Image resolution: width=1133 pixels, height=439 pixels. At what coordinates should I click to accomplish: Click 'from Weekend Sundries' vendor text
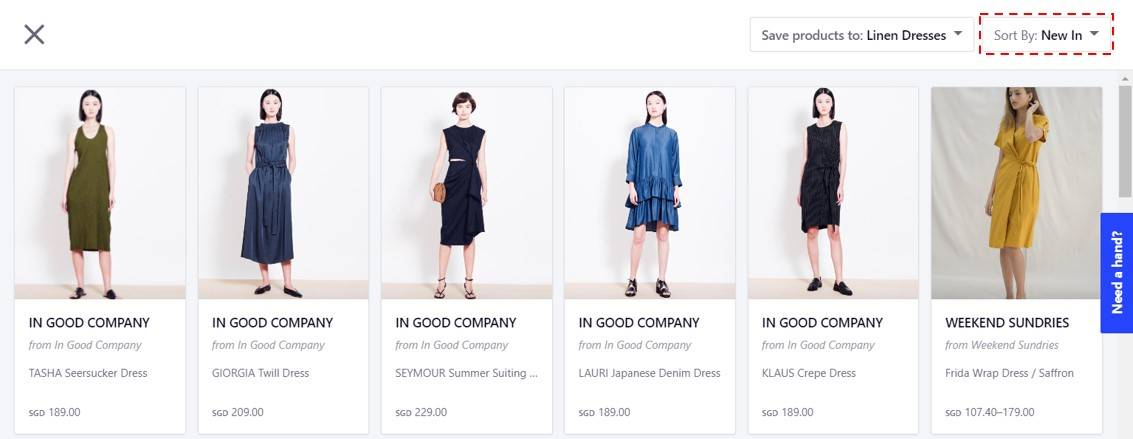point(1001,345)
